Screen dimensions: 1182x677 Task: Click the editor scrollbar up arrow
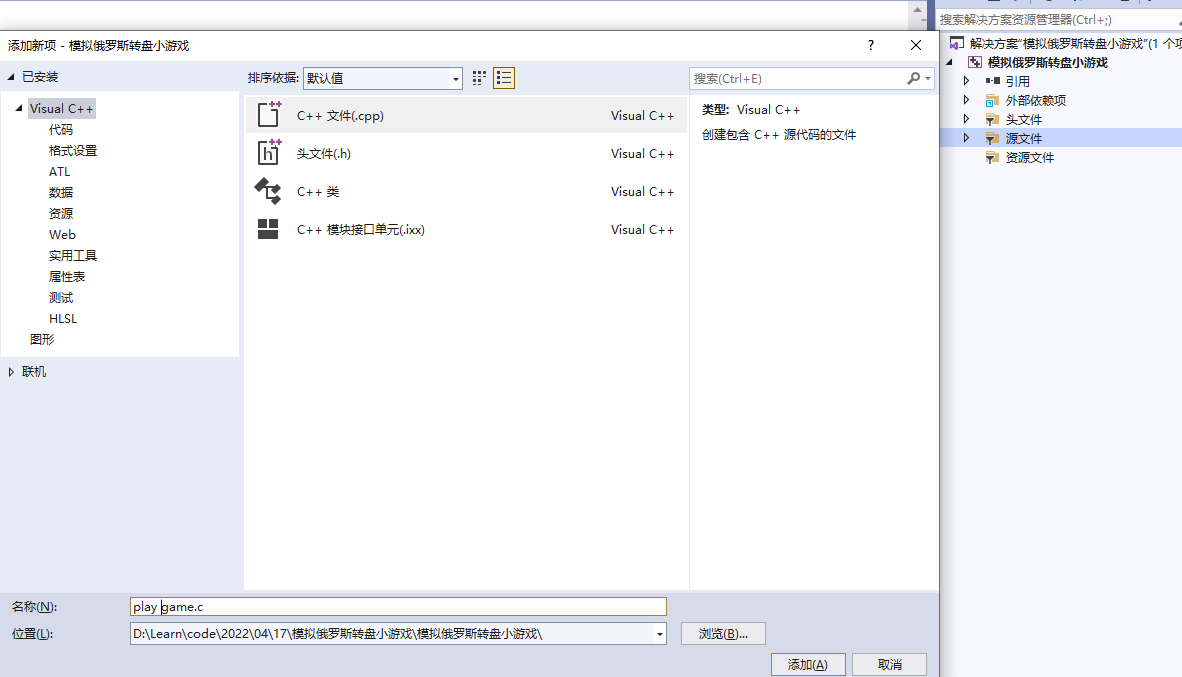[917, 10]
